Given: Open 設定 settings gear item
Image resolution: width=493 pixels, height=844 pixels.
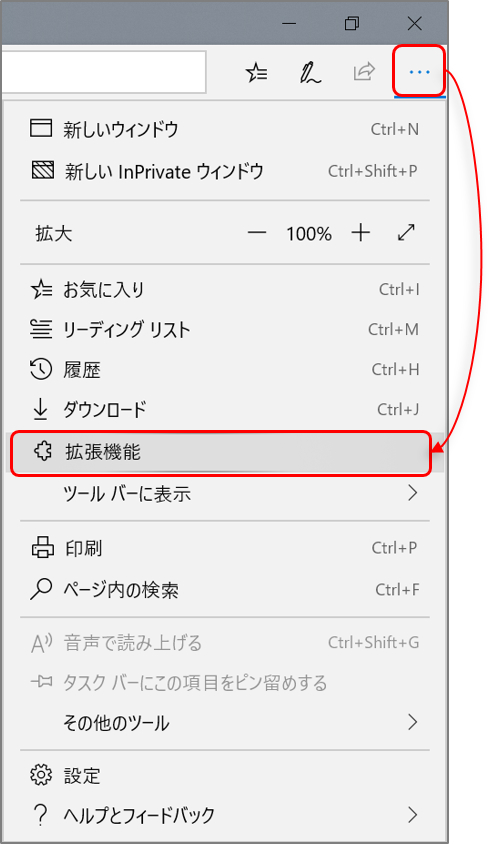Looking at the screenshot, I should tap(224, 776).
